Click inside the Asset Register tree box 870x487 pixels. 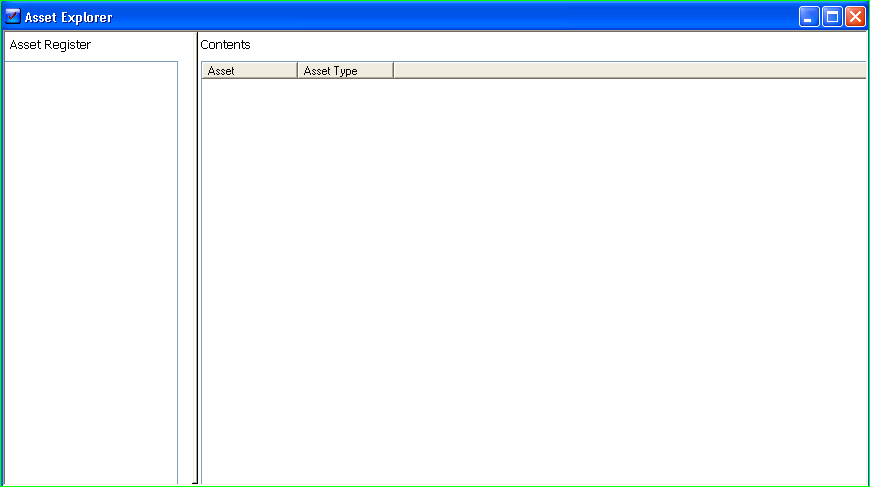pyautogui.click(x=91, y=273)
